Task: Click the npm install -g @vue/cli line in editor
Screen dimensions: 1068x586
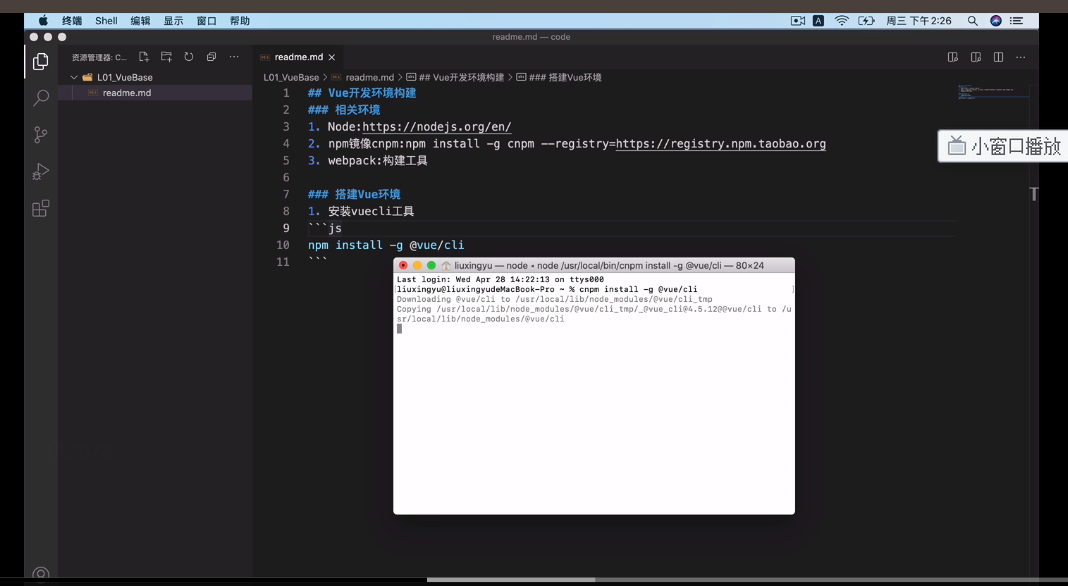Action: click(x=386, y=245)
